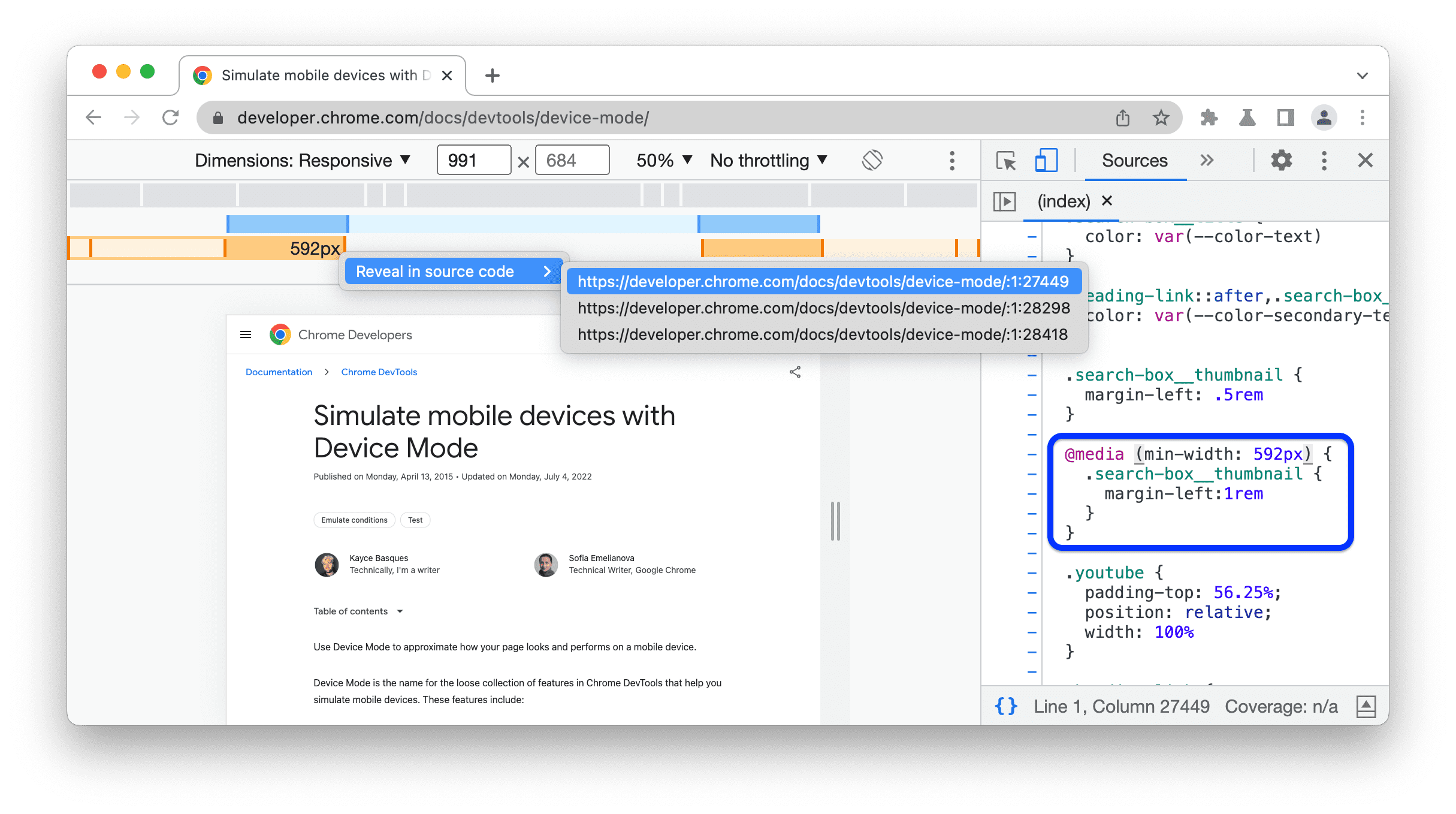Click the rotate screen orientation icon
1456x814 pixels.
tap(872, 160)
